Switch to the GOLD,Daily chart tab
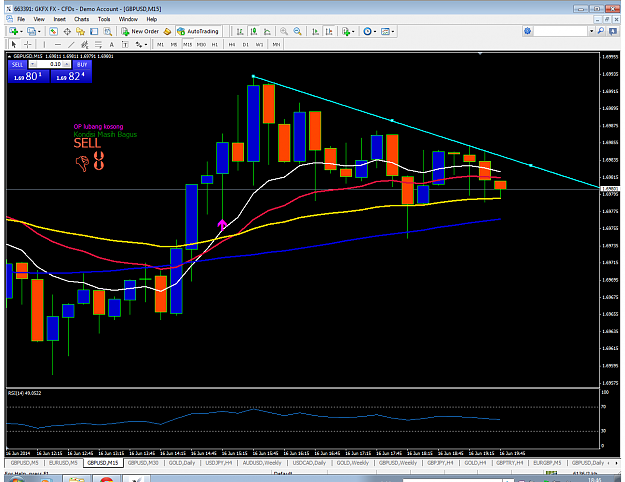This screenshot has height=482, width=625. (x=182, y=463)
